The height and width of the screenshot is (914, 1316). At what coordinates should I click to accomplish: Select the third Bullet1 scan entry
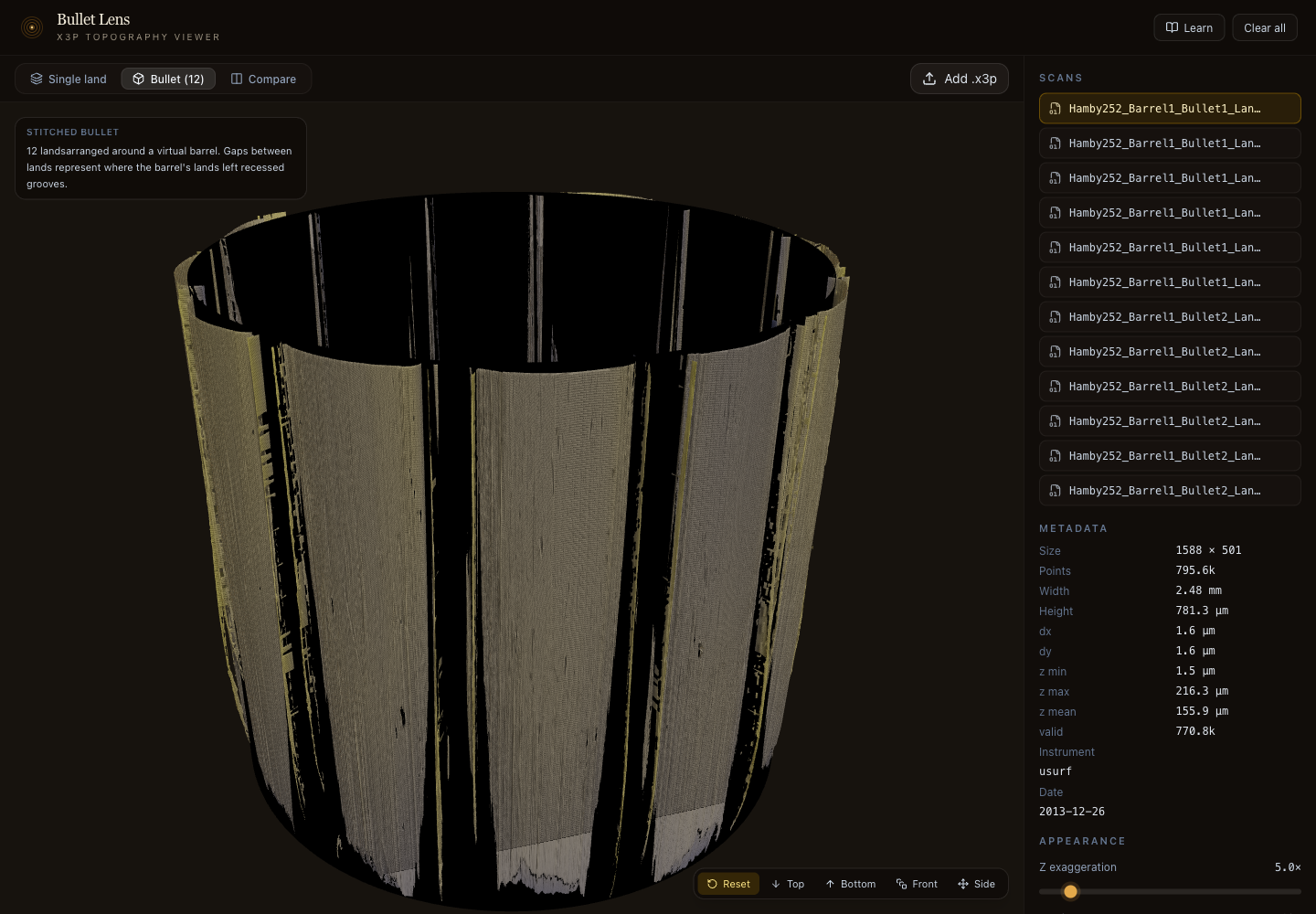click(1169, 178)
